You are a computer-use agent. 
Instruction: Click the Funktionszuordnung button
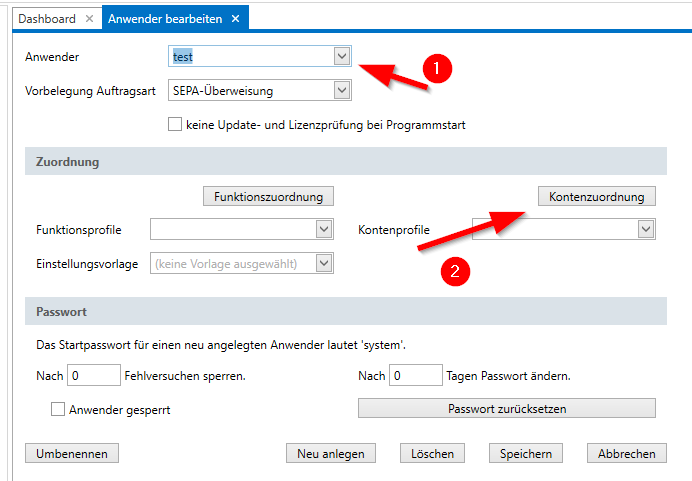pyautogui.click(x=268, y=197)
